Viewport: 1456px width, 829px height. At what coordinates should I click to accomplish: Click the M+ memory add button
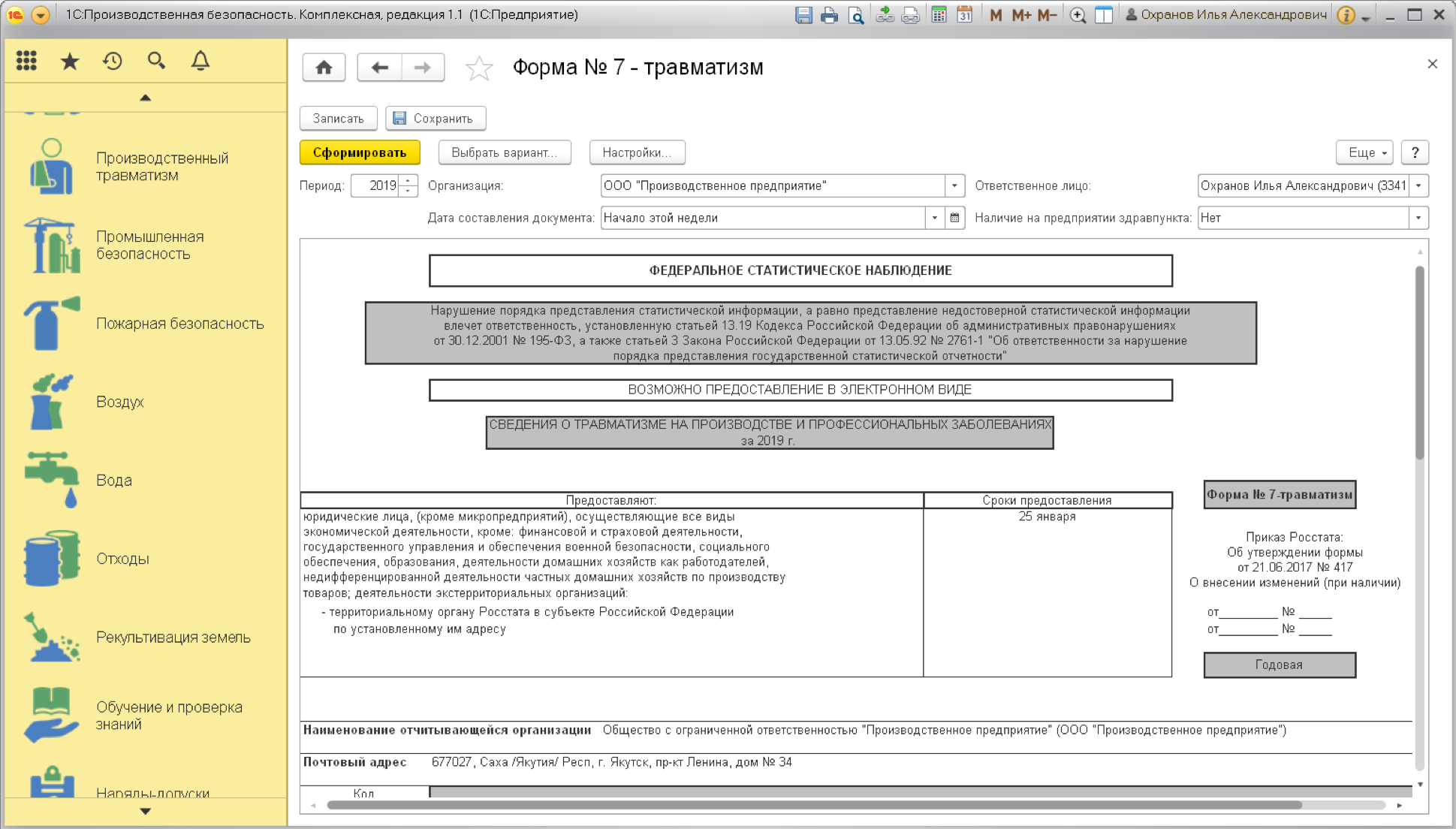(x=1020, y=15)
